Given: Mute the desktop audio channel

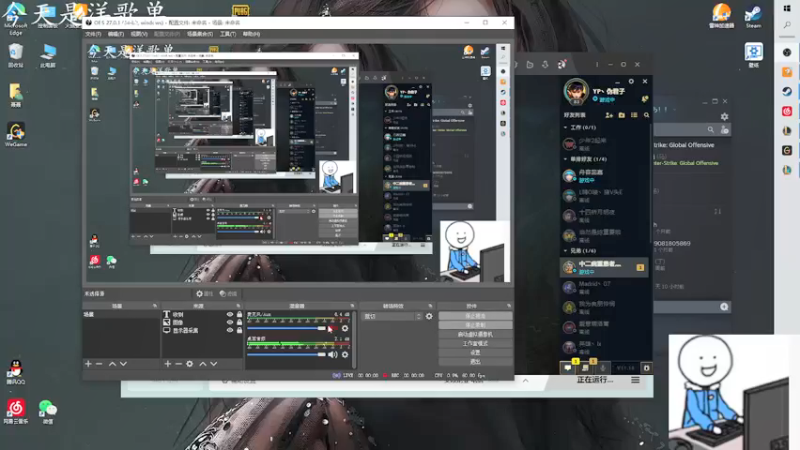Looking at the screenshot, I should tap(333, 355).
